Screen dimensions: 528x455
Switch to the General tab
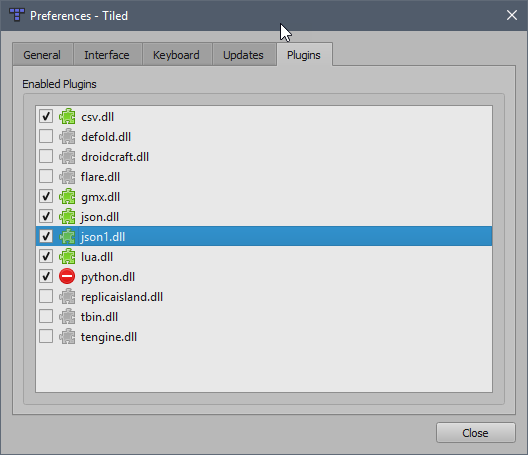coord(42,55)
